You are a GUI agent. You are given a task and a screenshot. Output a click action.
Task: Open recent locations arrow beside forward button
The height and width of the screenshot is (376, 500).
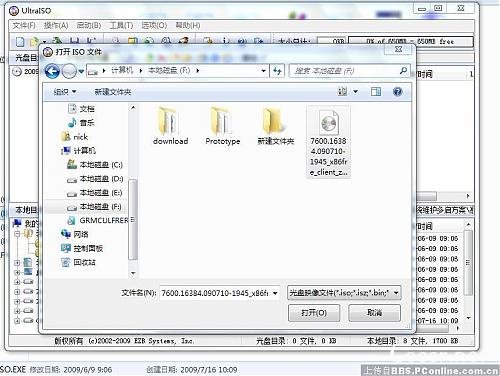pos(81,71)
